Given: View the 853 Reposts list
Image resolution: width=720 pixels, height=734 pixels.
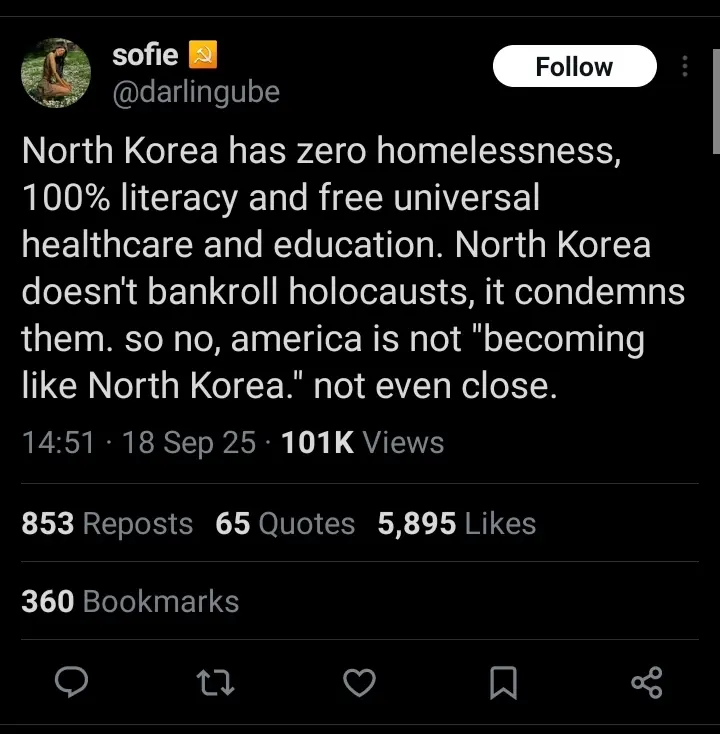Looking at the screenshot, I should tap(107, 523).
